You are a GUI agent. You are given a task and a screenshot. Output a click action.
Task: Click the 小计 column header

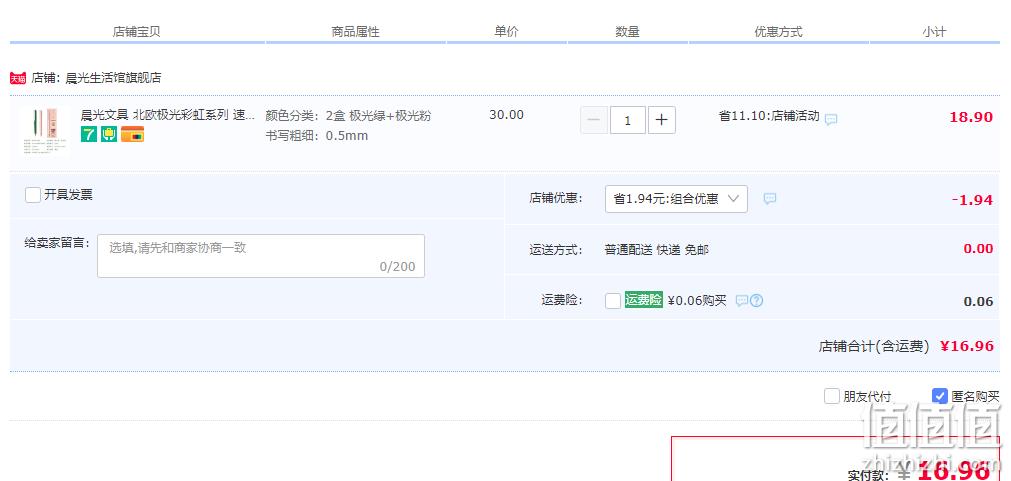[934, 32]
